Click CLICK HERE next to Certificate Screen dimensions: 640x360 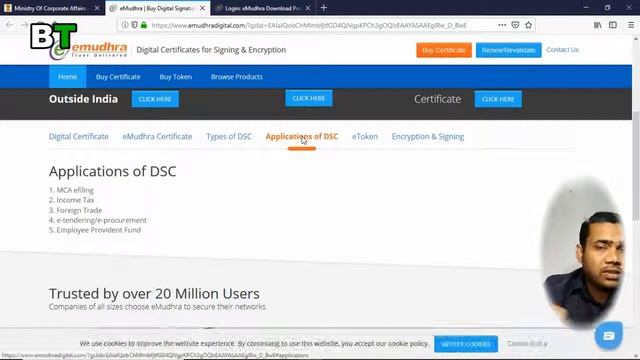[x=498, y=99]
